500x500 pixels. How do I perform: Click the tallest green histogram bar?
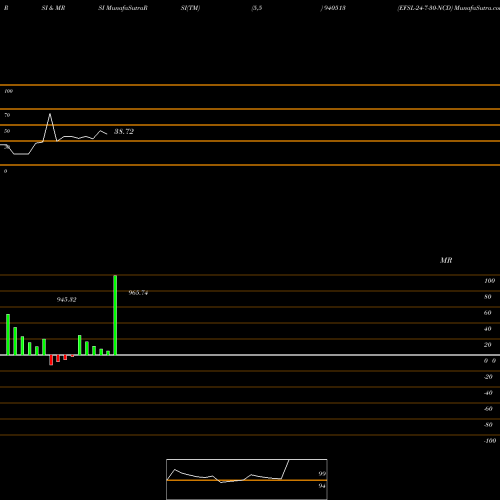(x=115, y=315)
